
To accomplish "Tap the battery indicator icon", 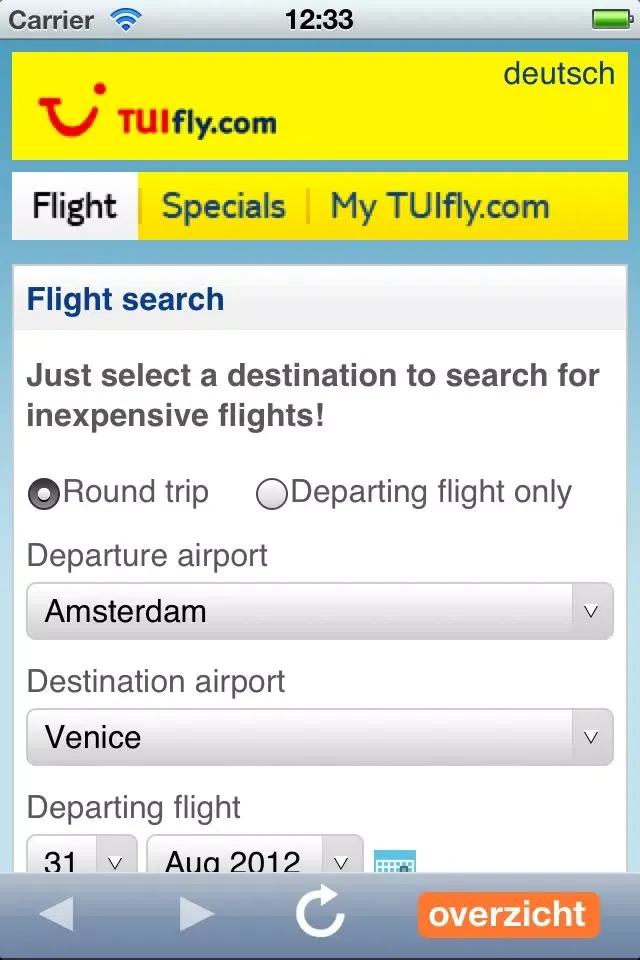I will tap(610, 18).
